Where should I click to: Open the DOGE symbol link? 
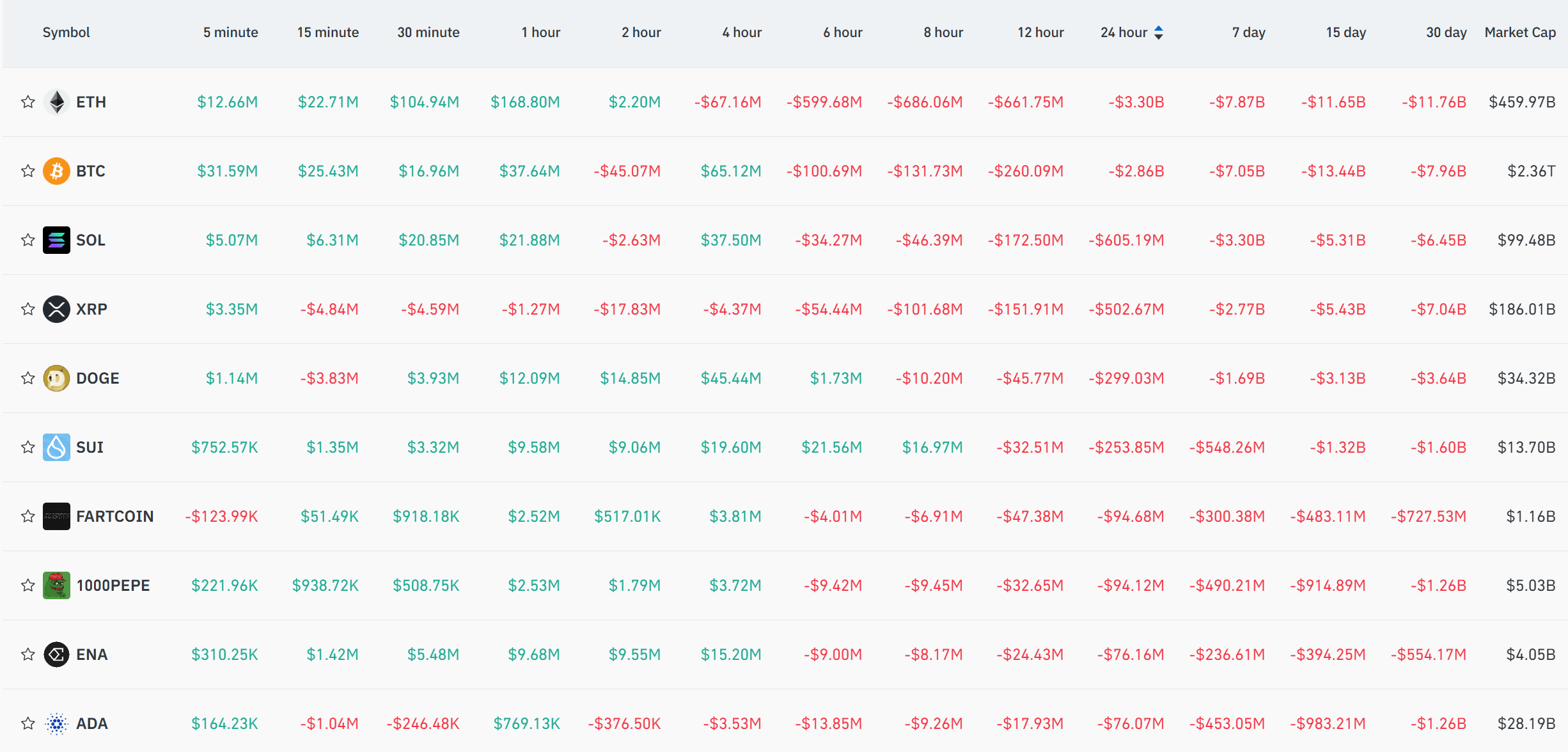(97, 378)
